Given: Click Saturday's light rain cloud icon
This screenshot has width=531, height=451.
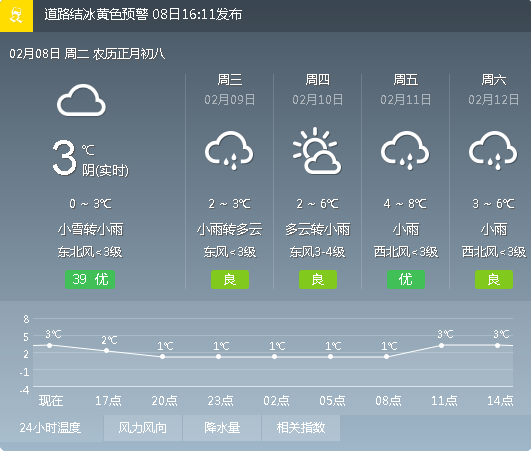Looking at the screenshot, I should (493, 151).
